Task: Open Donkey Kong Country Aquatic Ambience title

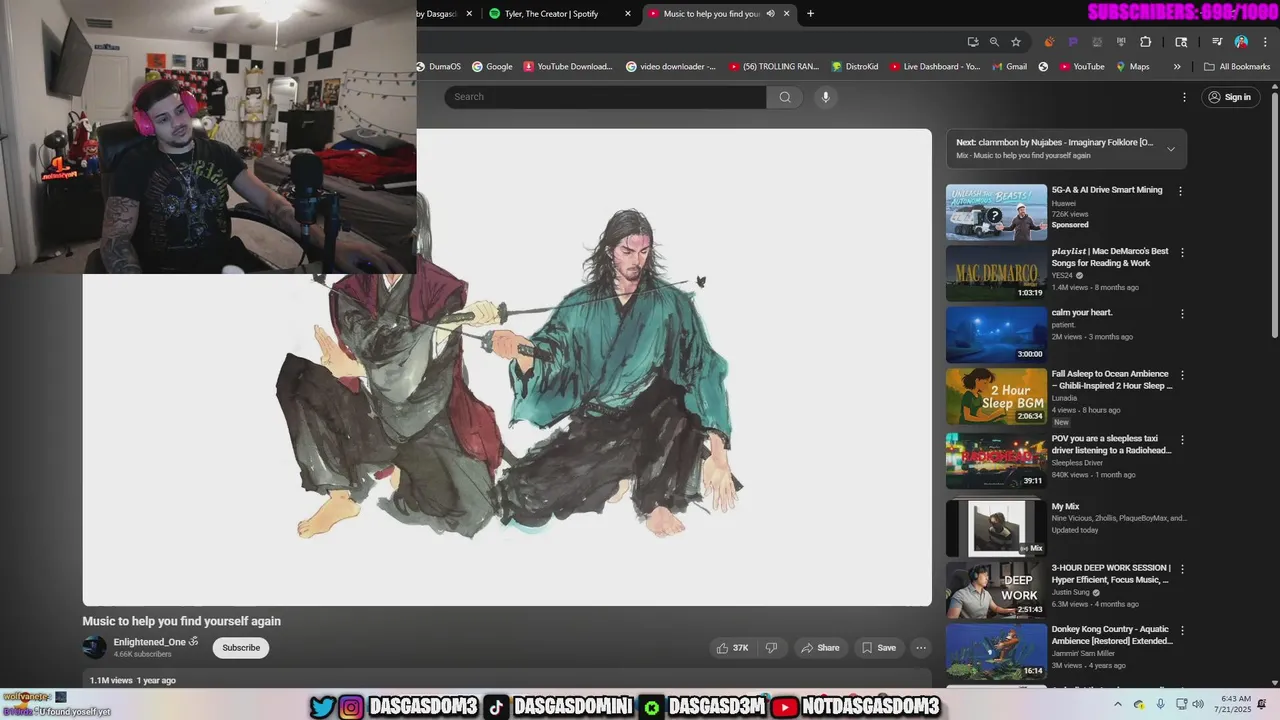Action: click(x=1112, y=635)
